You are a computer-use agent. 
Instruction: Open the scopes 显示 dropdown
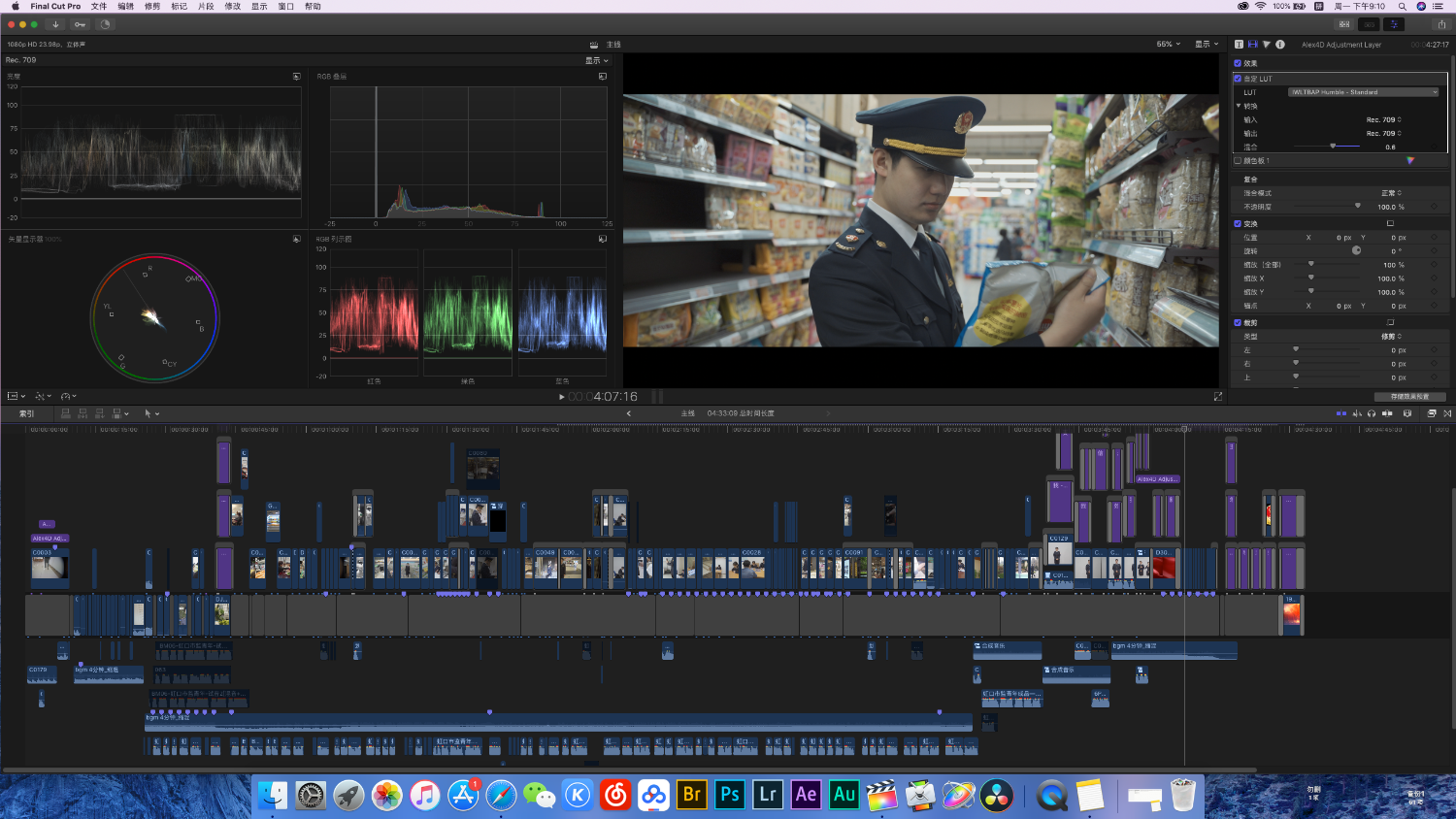[597, 60]
